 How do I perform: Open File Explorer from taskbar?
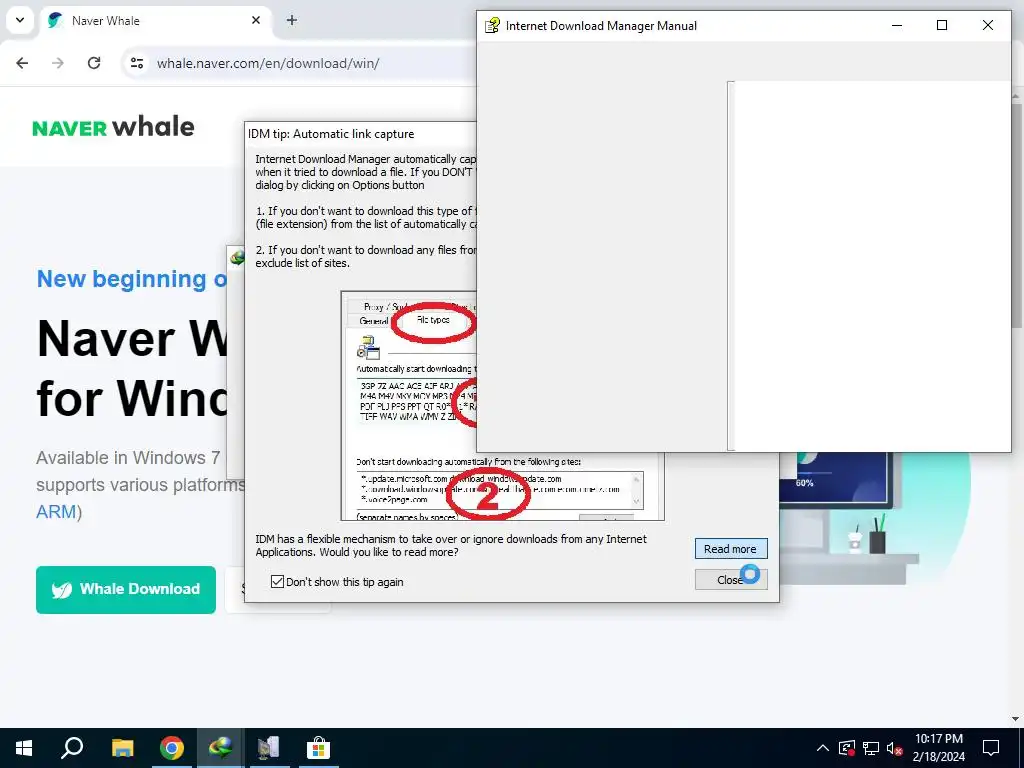coord(122,748)
